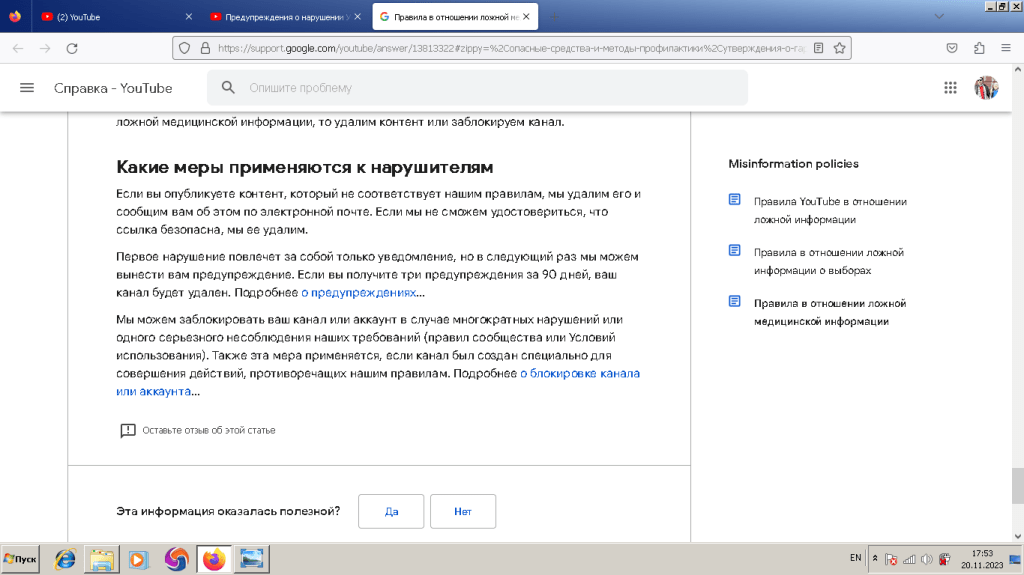Expand the list all tabs chevron
The image size is (1024, 575).
pyautogui.click(x=938, y=16)
